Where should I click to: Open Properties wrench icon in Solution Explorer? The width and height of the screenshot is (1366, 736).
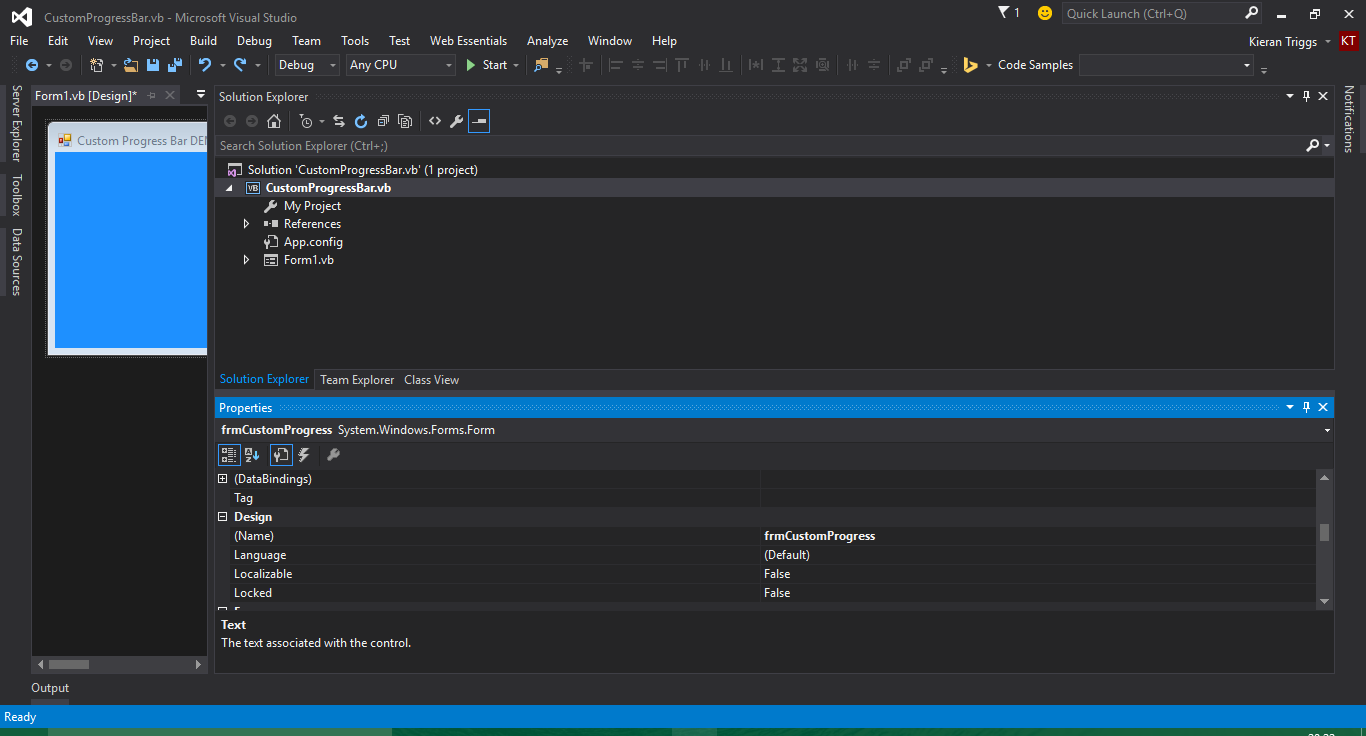click(456, 121)
